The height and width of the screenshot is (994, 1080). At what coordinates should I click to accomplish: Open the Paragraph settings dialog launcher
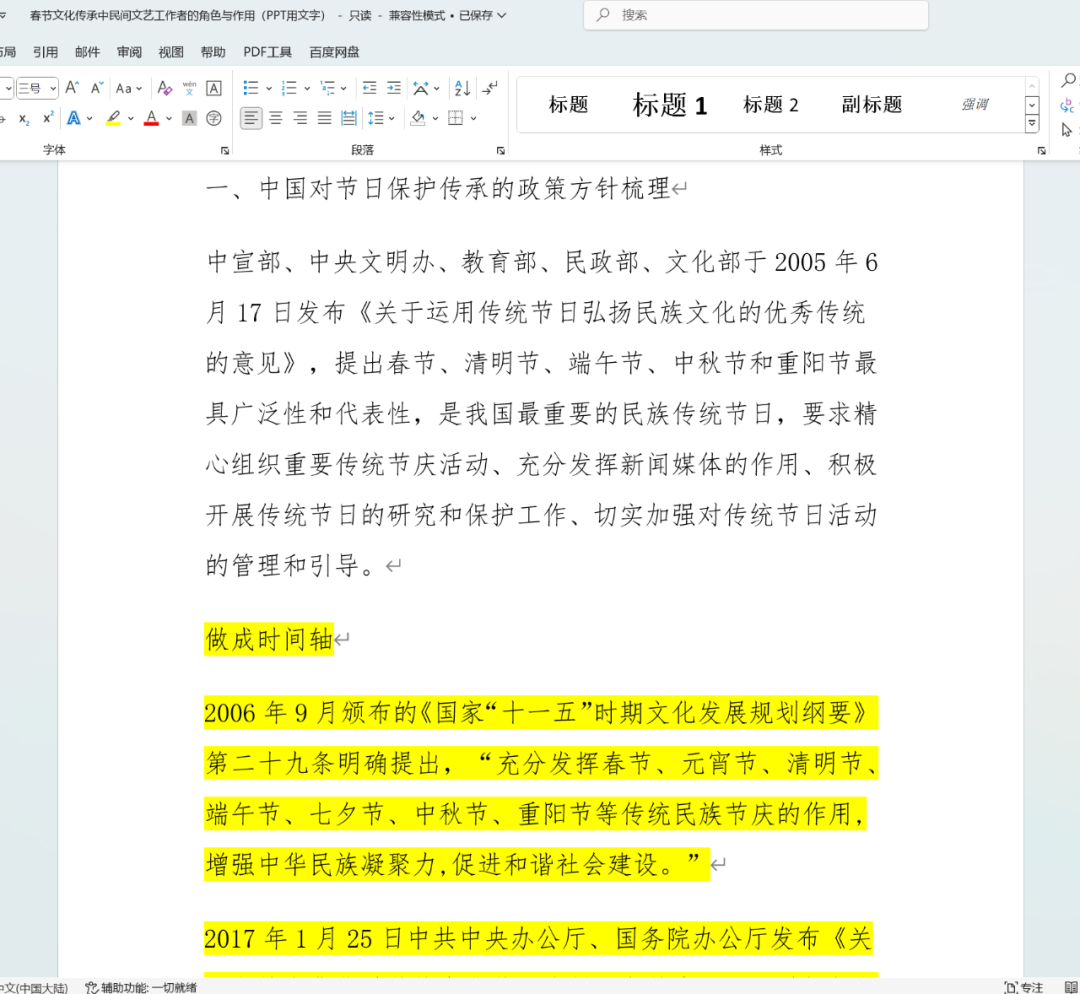501,150
